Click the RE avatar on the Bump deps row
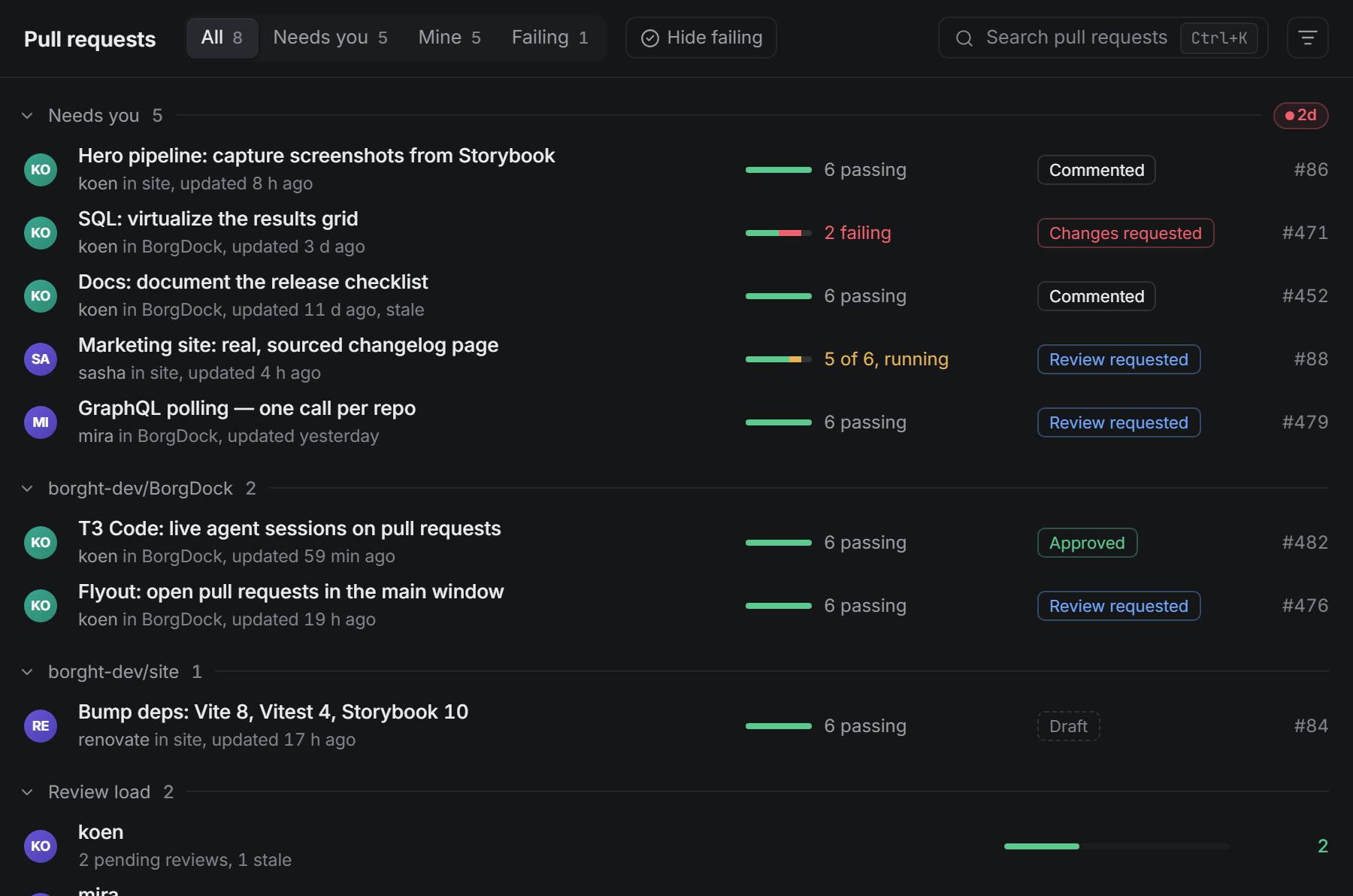 pos(41,726)
